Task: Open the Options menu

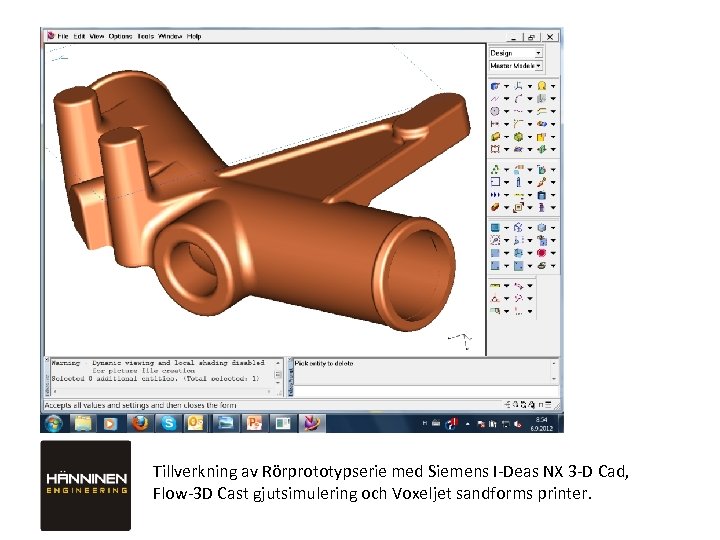Action: (x=120, y=36)
